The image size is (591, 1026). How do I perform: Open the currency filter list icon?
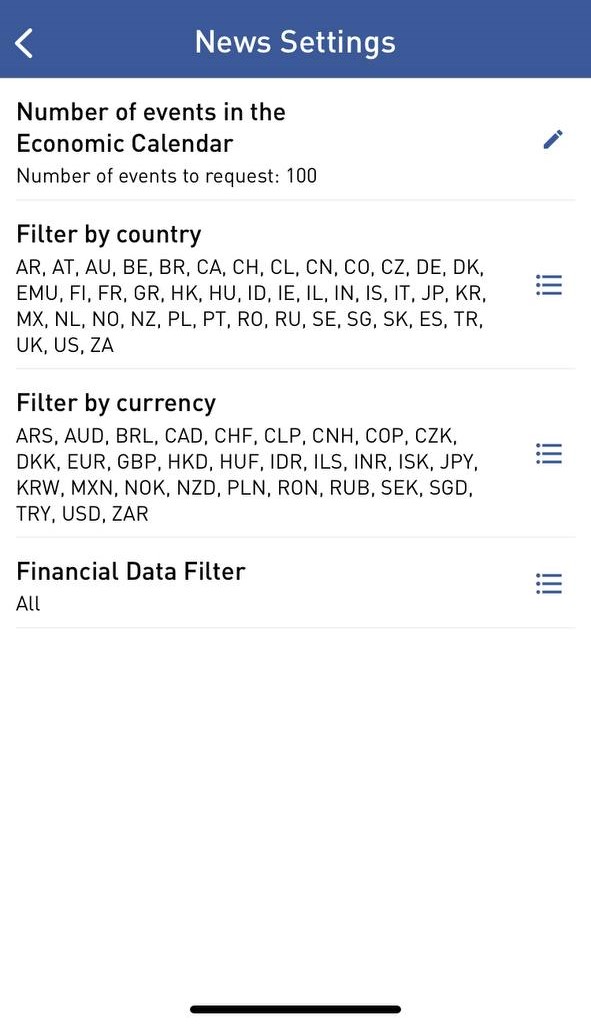pyautogui.click(x=548, y=453)
